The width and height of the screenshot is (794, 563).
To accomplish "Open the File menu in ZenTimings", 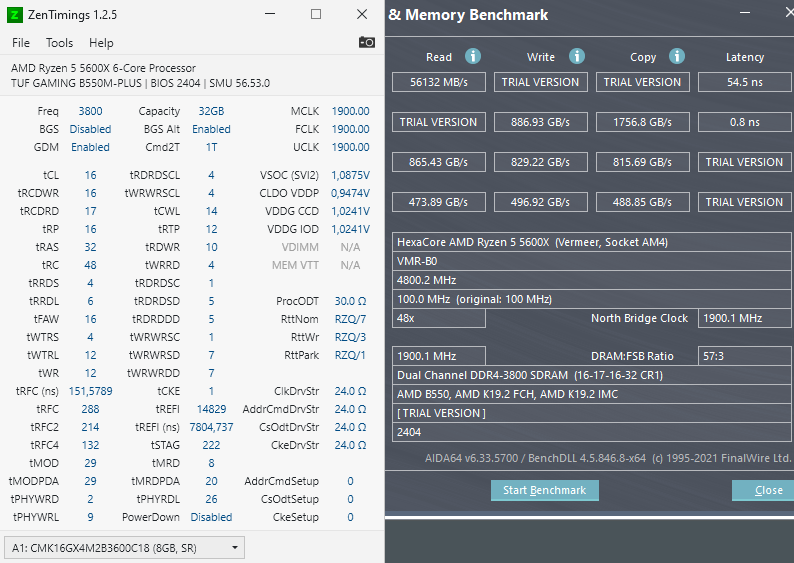I will point(21,43).
